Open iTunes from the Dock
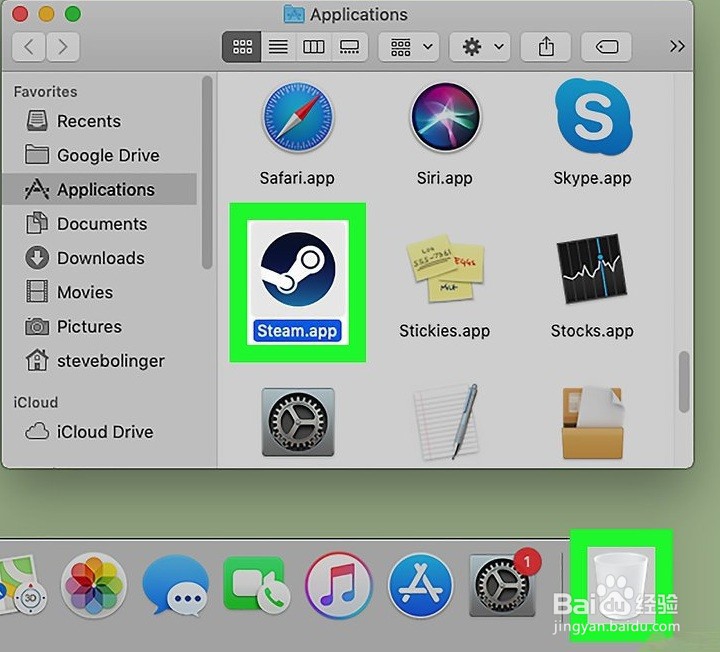The image size is (720, 652). 339,585
